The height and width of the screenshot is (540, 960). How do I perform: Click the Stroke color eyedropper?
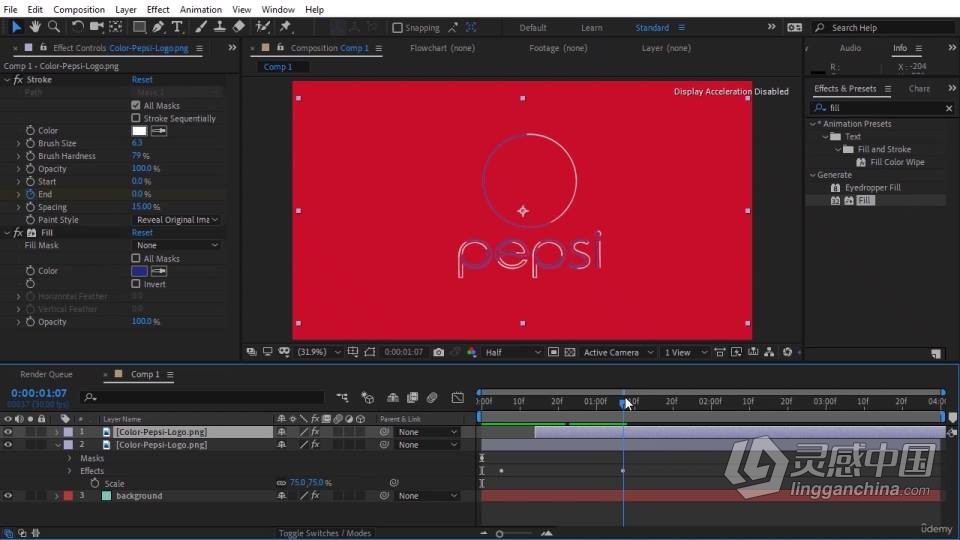pyautogui.click(x=159, y=131)
